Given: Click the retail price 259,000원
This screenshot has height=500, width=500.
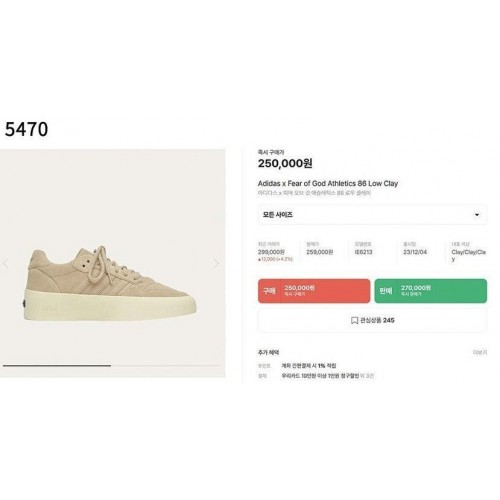Looking at the screenshot, I should click(x=319, y=252).
